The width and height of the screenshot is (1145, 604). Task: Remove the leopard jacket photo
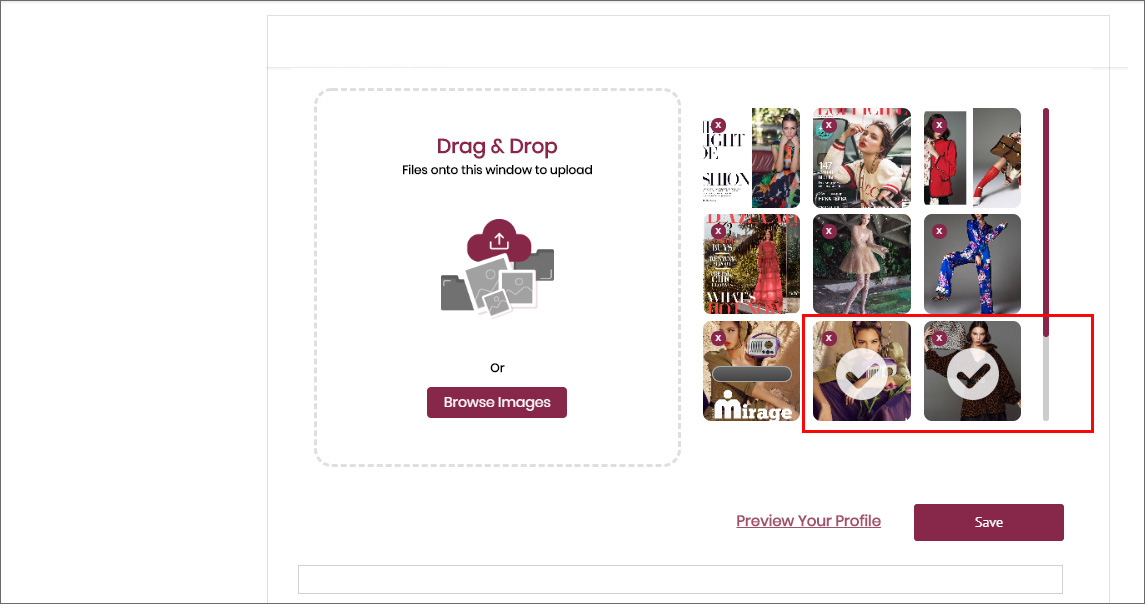(939, 338)
